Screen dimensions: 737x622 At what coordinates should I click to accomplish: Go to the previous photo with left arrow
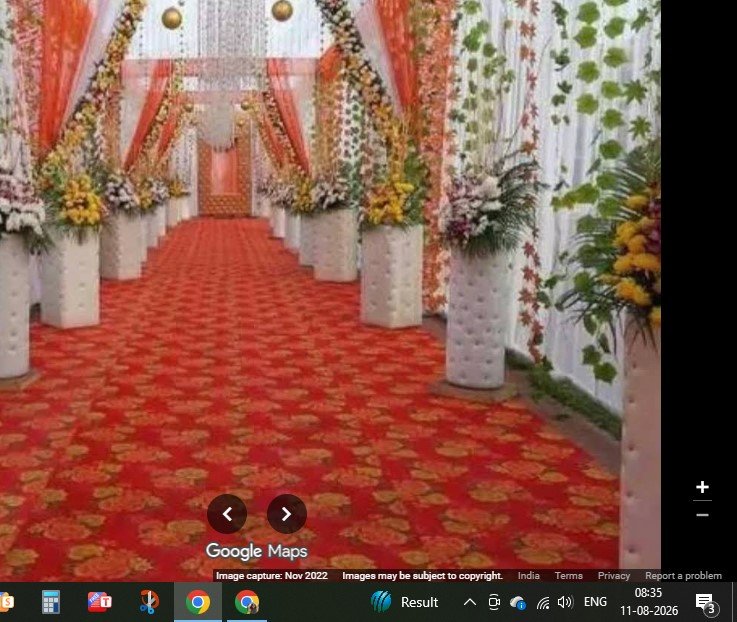coord(227,514)
